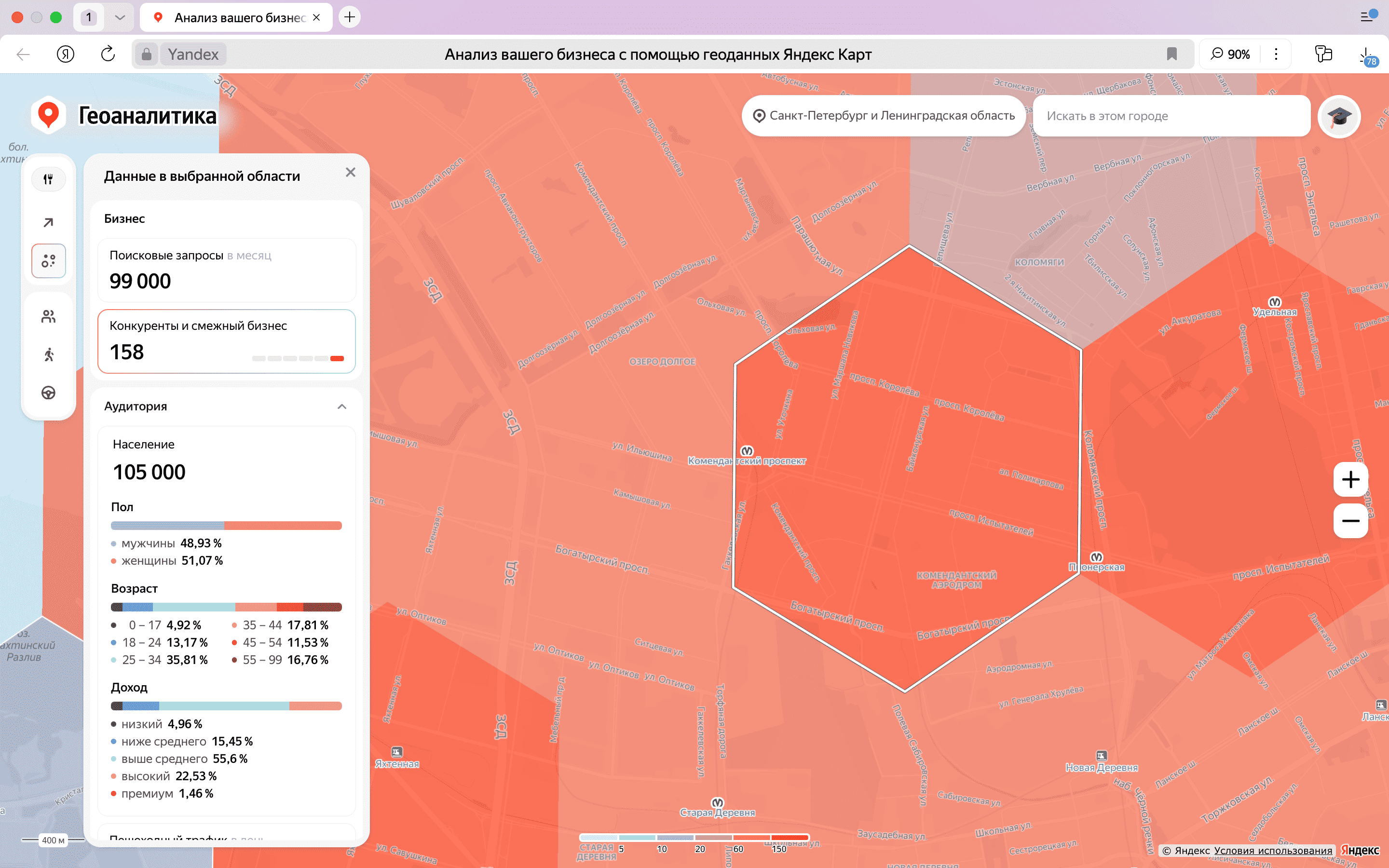Open the graduation cap tutorial button
1389x868 pixels.
1338,117
